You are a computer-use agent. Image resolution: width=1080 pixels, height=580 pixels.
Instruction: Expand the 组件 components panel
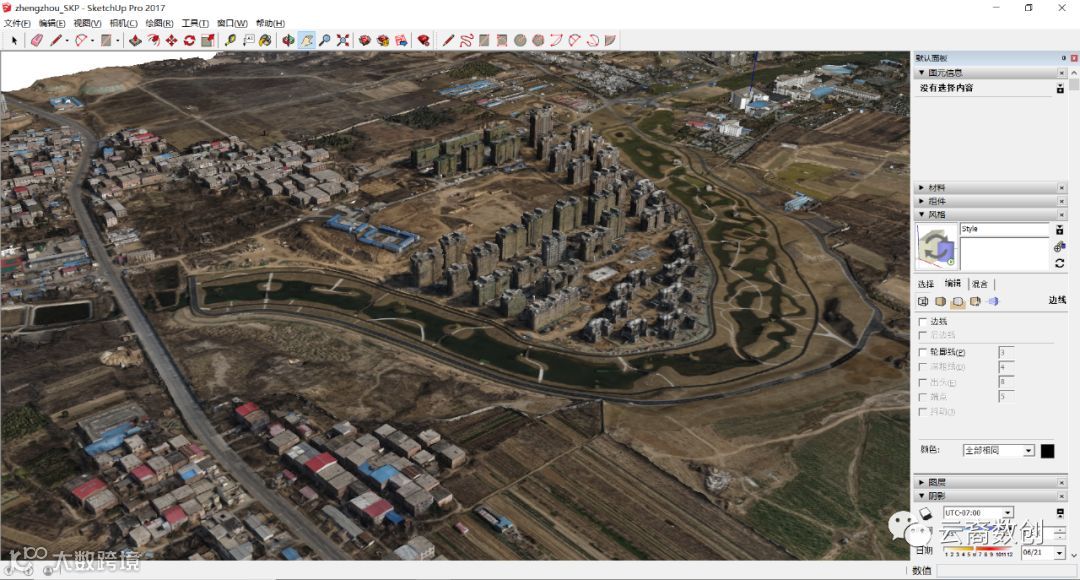(x=922, y=201)
